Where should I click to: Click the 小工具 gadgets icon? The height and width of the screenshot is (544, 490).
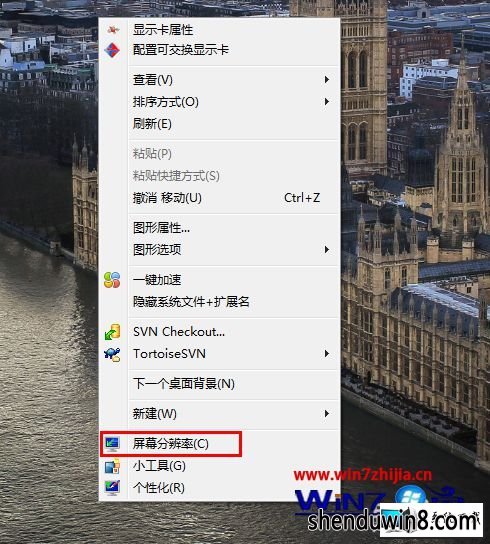point(112,466)
